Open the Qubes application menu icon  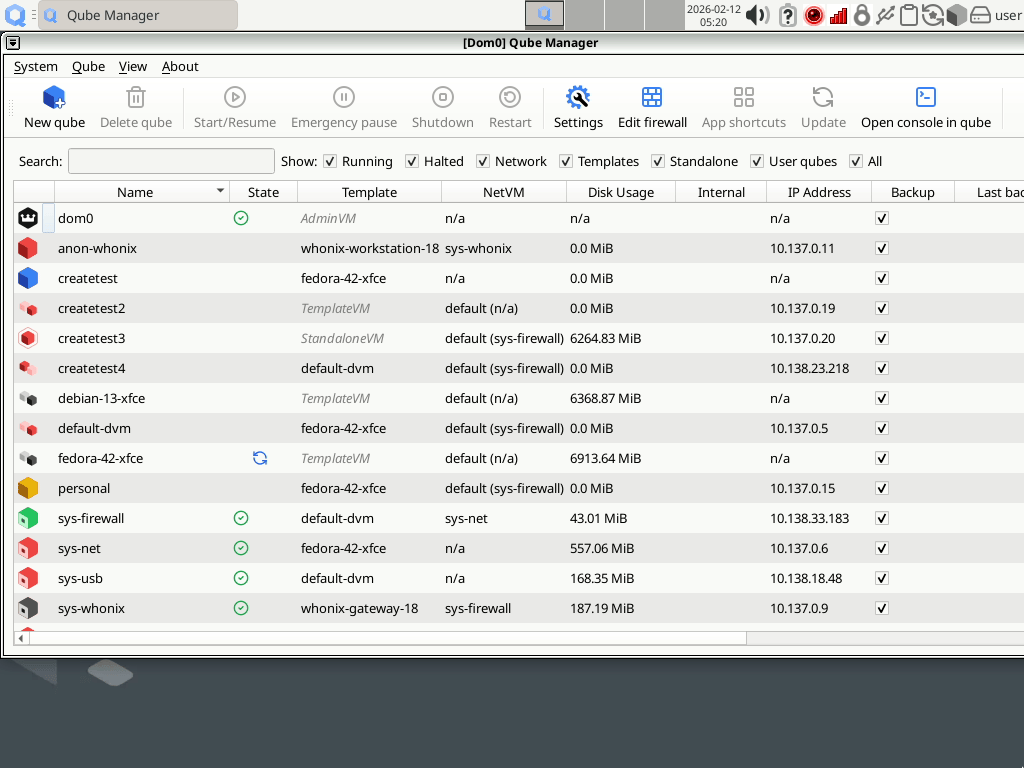pos(15,15)
